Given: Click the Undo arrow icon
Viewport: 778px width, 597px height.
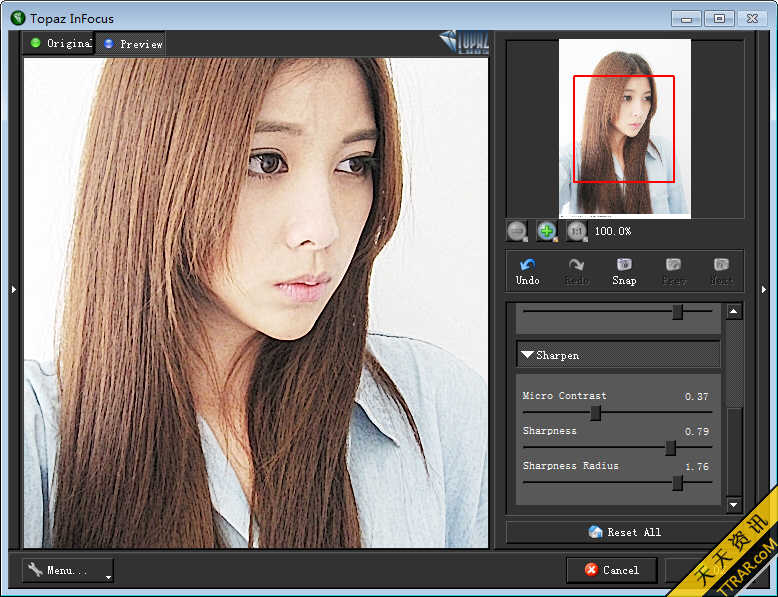Looking at the screenshot, I should point(527,265).
